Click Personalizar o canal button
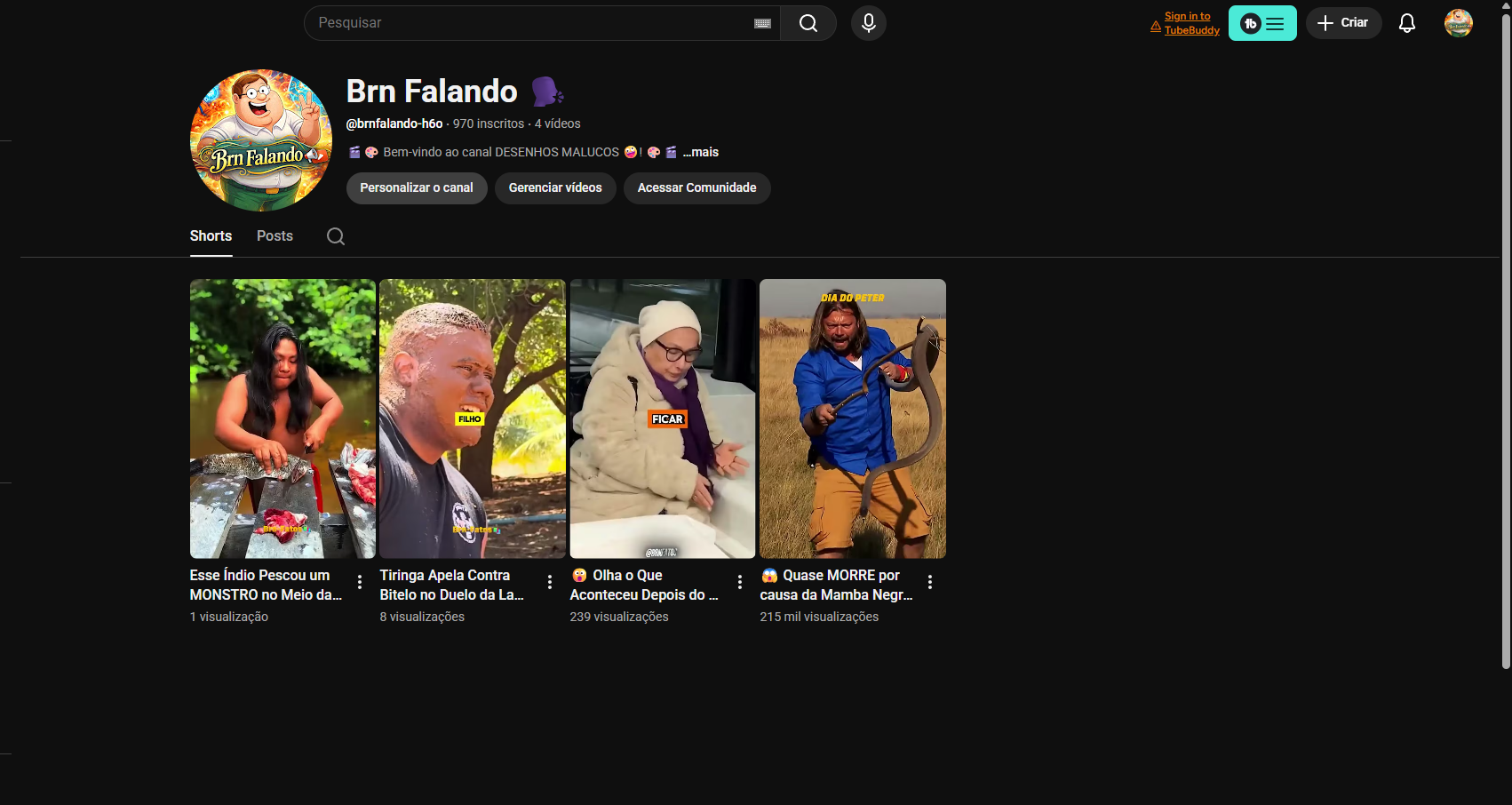Viewport: 1512px width, 805px height. 416,187
